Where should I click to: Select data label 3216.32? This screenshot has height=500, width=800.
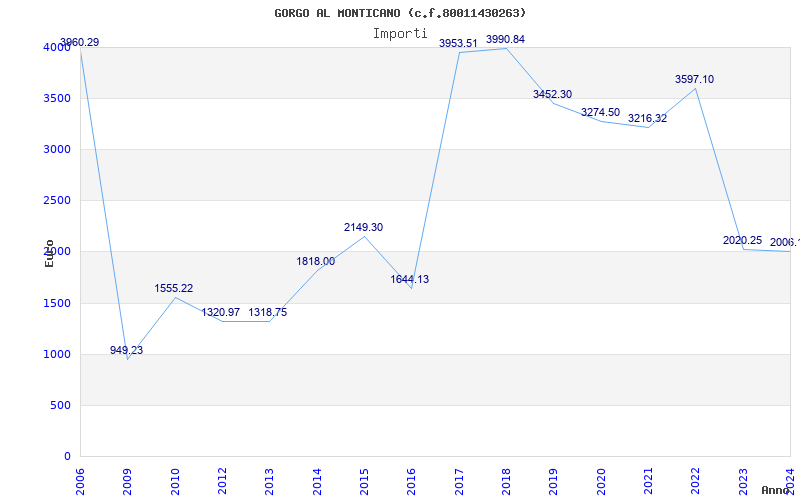click(647, 118)
